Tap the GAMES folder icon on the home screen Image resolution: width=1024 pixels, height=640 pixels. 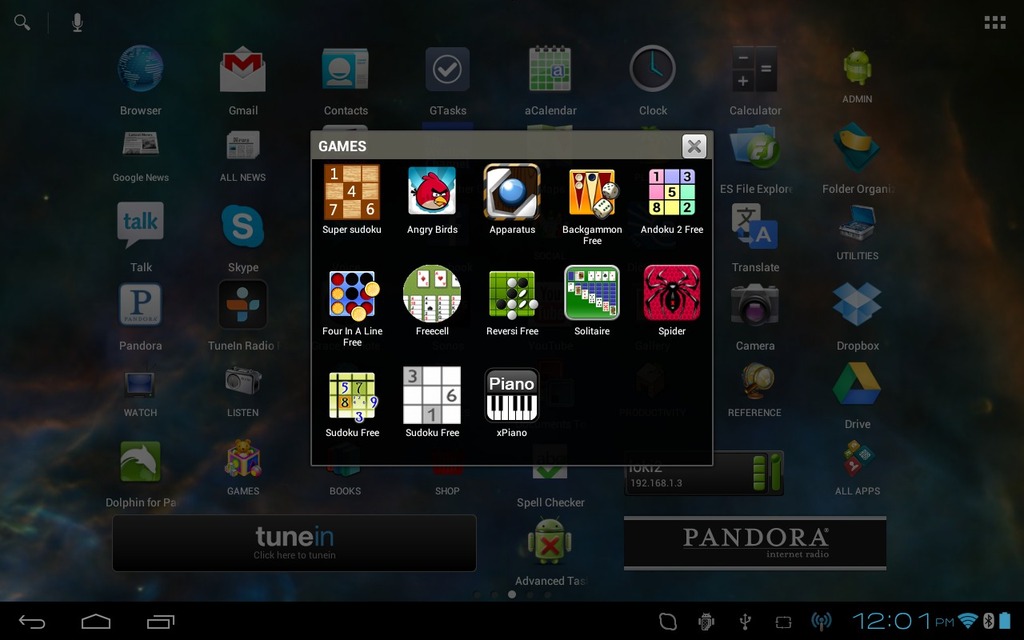click(x=243, y=458)
